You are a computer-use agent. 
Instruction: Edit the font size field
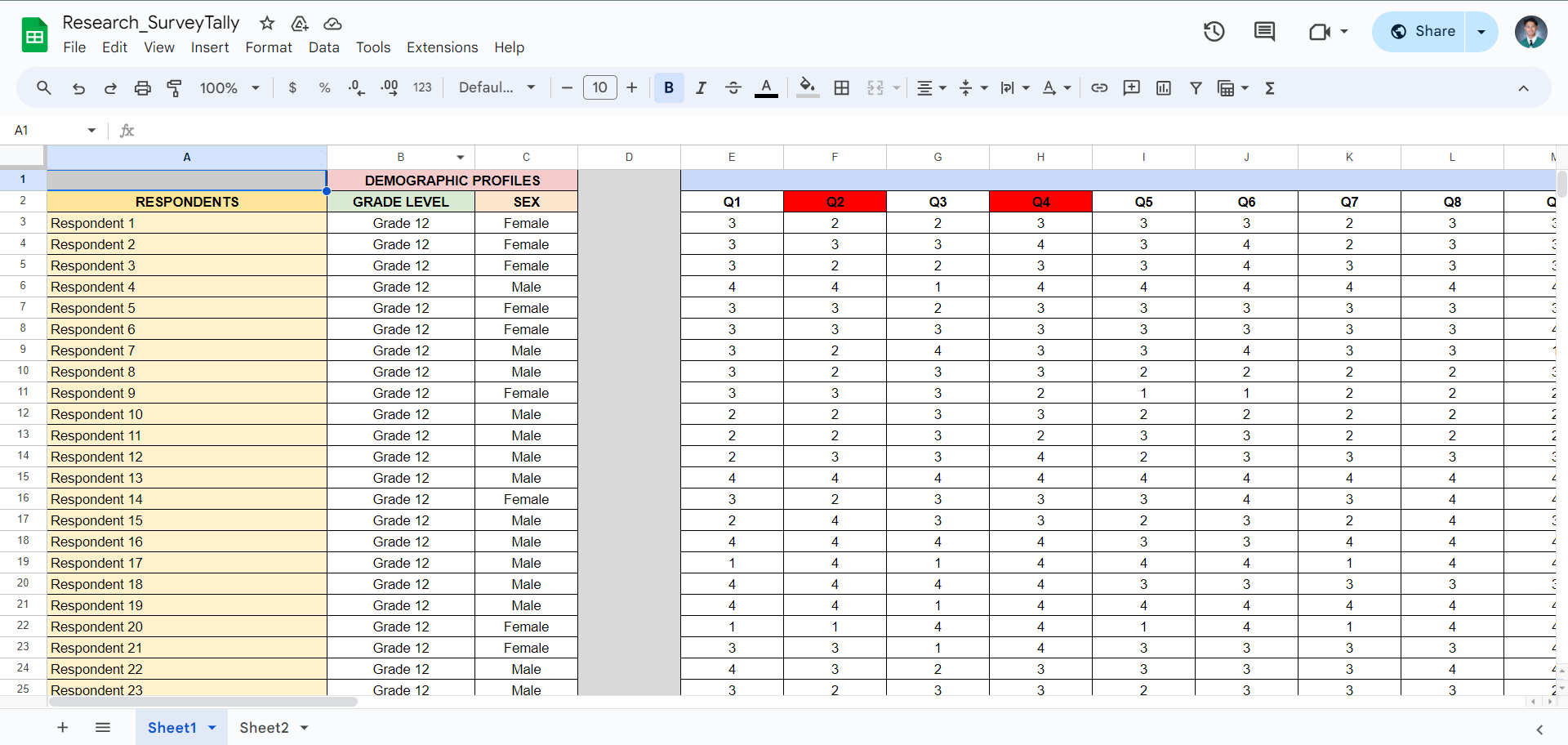(x=600, y=87)
